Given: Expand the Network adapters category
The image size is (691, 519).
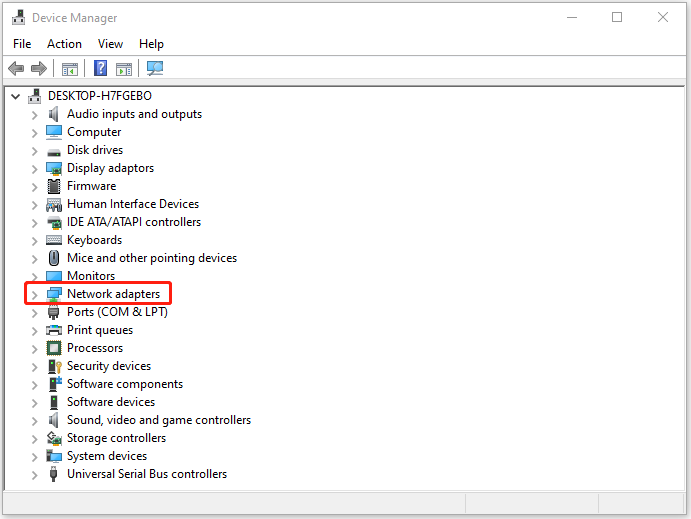Looking at the screenshot, I should click(x=34, y=295).
